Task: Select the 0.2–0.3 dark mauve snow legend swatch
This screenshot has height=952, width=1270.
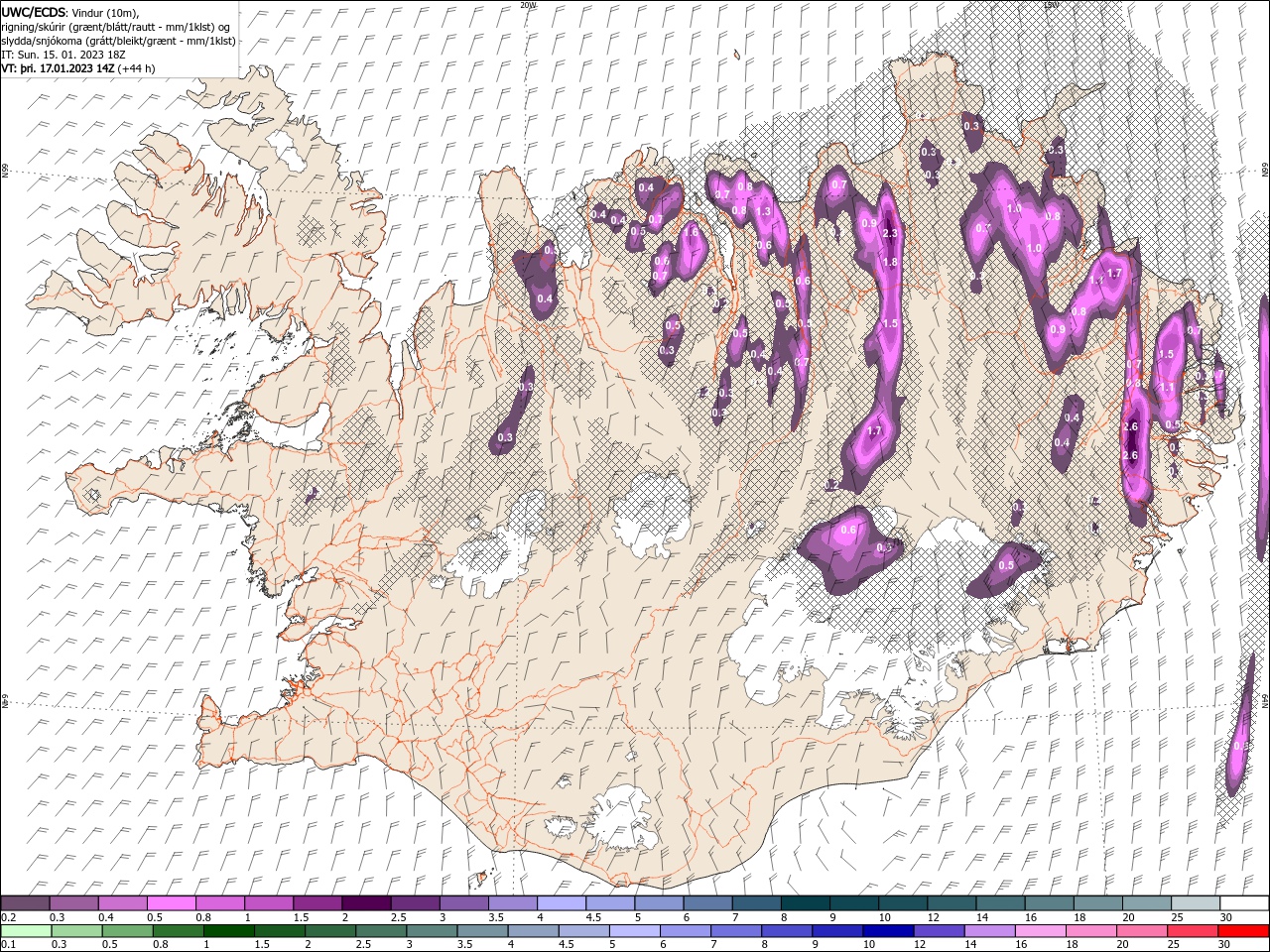Action: (x=25, y=903)
